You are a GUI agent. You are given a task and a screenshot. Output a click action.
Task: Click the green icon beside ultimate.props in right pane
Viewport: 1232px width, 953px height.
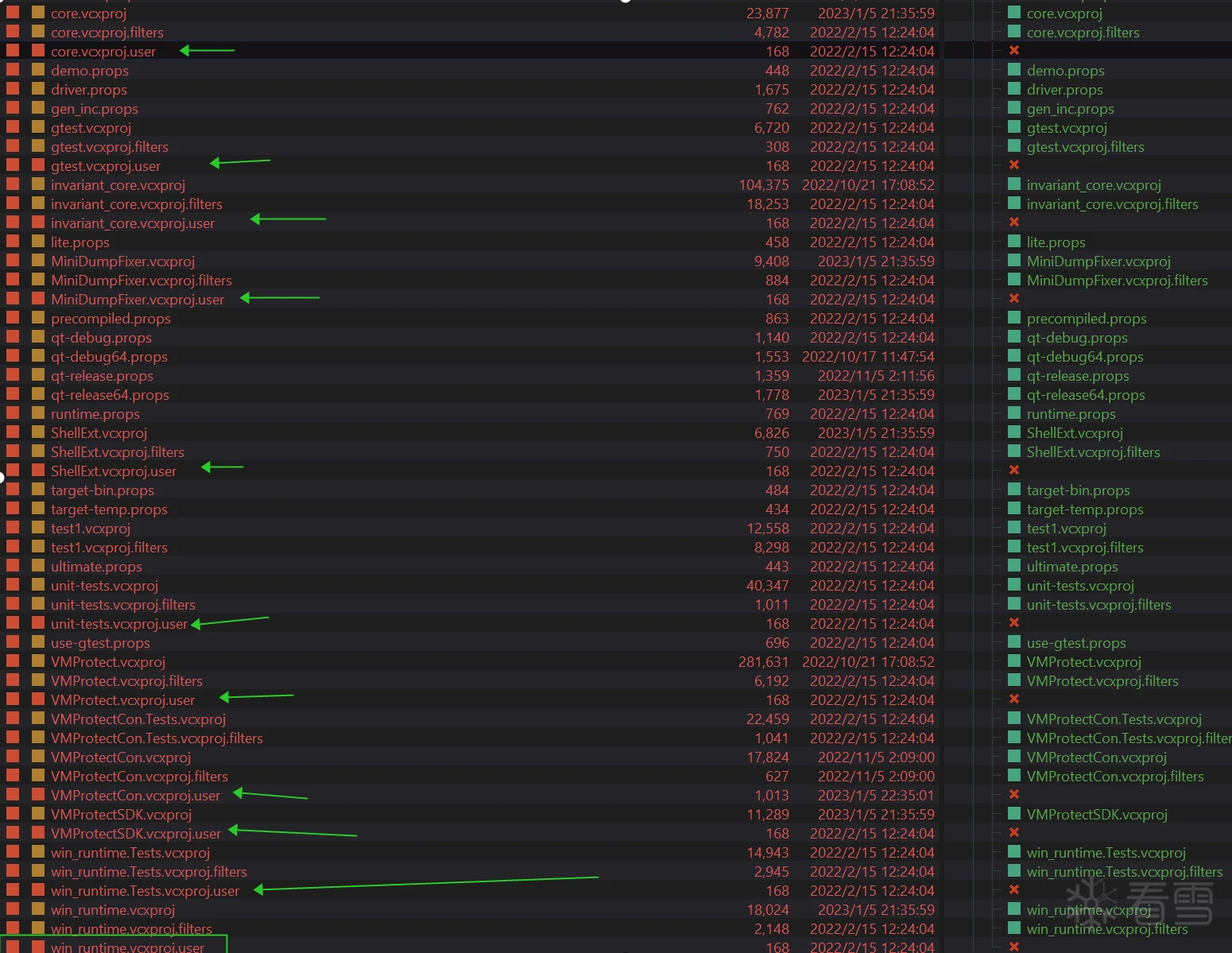point(1014,566)
